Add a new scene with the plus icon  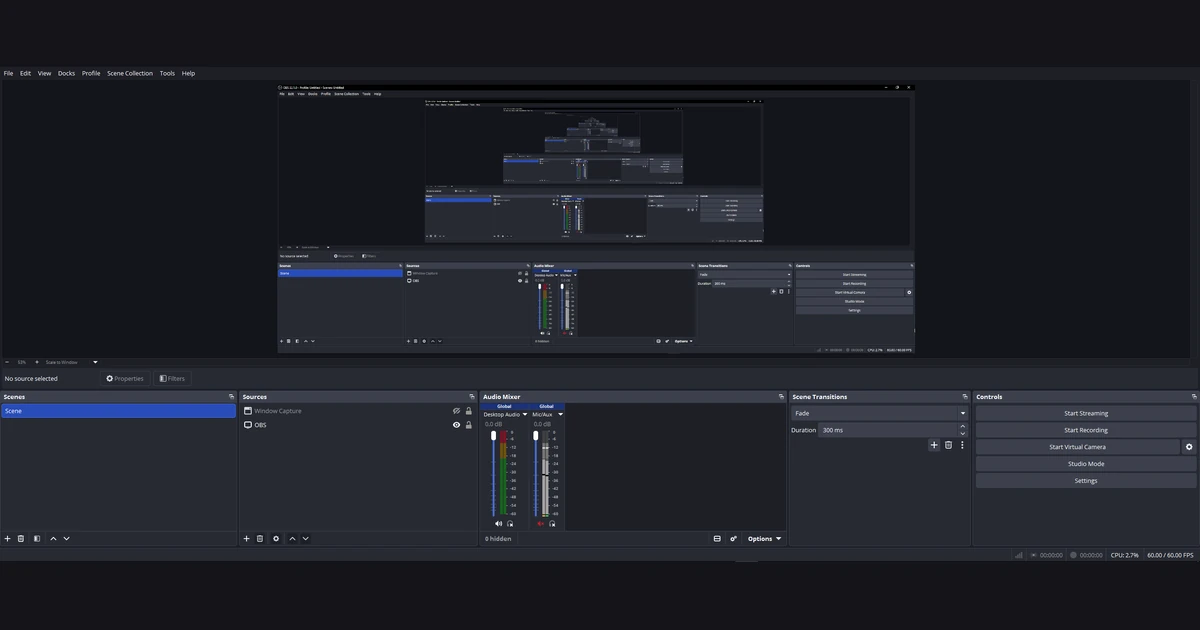[x=7, y=538]
